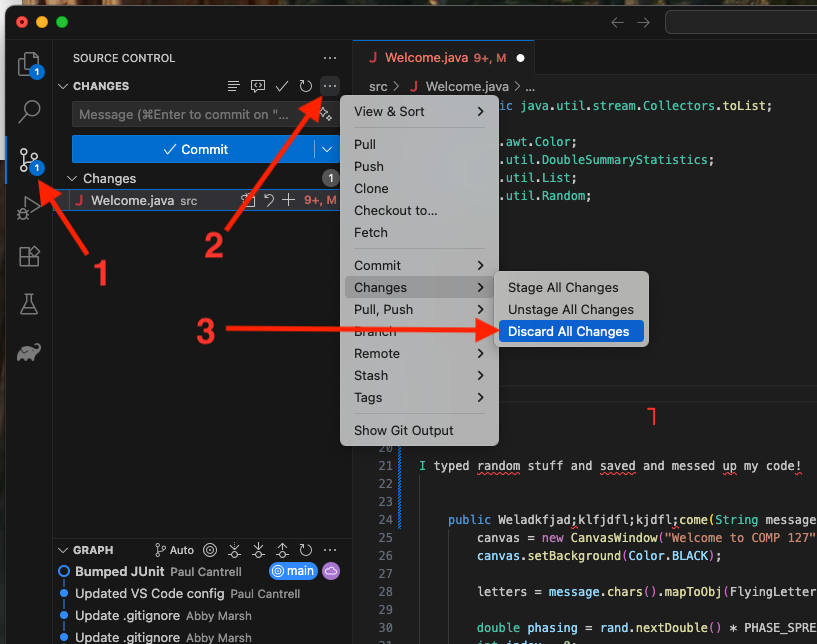Open the Explorer view icon

pyautogui.click(x=29, y=65)
